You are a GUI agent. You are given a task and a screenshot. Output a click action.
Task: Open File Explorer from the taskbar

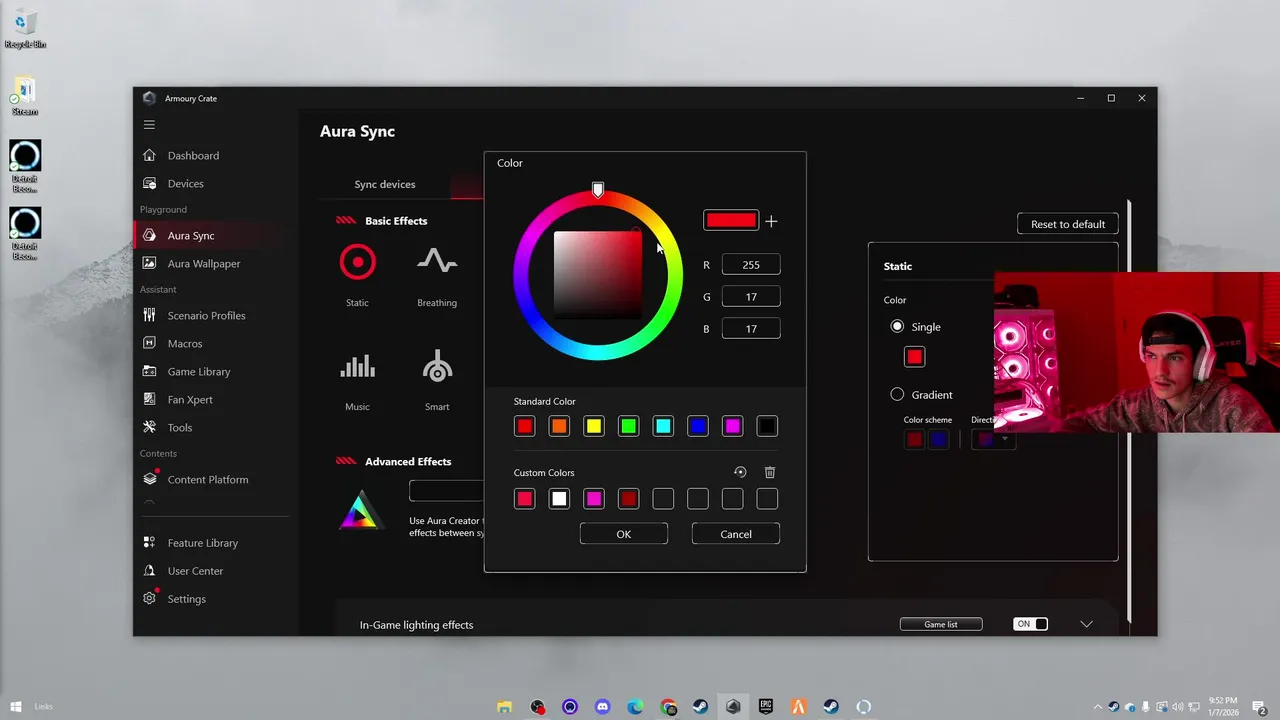504,707
